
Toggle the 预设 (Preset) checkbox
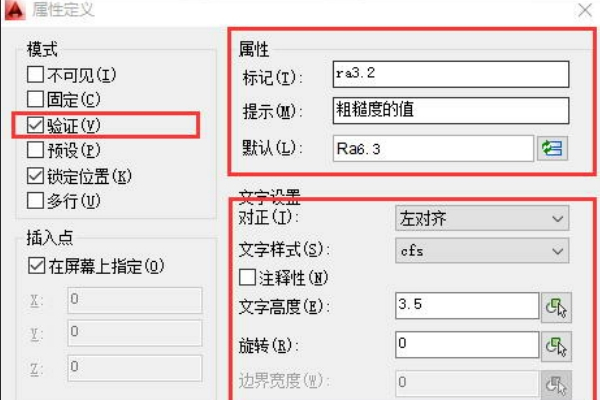(36, 151)
